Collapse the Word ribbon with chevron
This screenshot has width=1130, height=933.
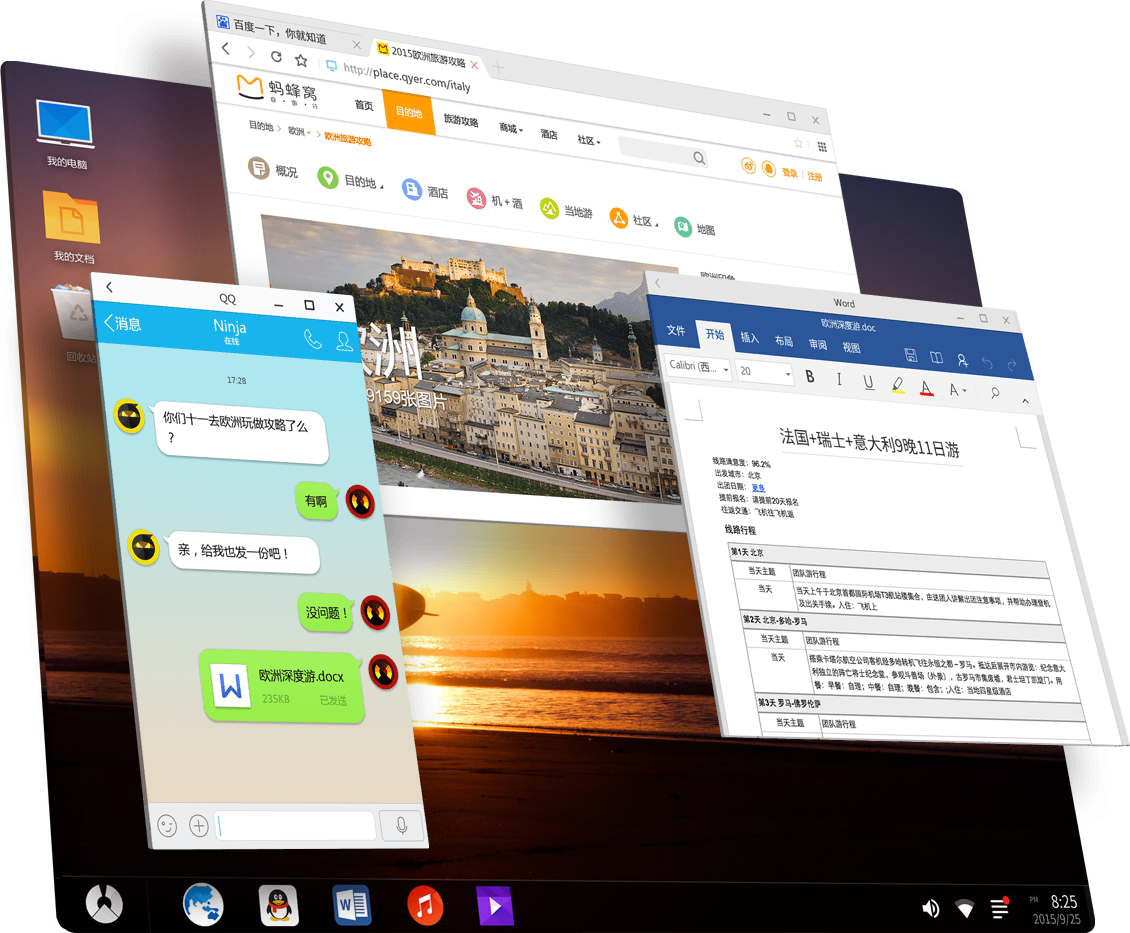click(1025, 401)
